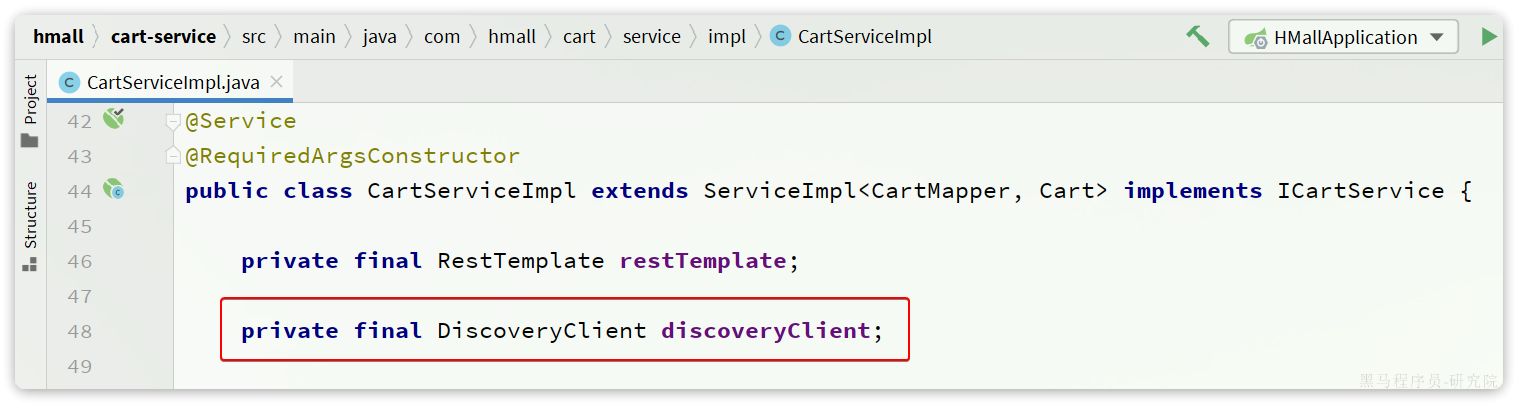Screen dimensions: 1518x406
Task: Click the Spring Boot icon in the run configuration box
Action: (1256, 38)
